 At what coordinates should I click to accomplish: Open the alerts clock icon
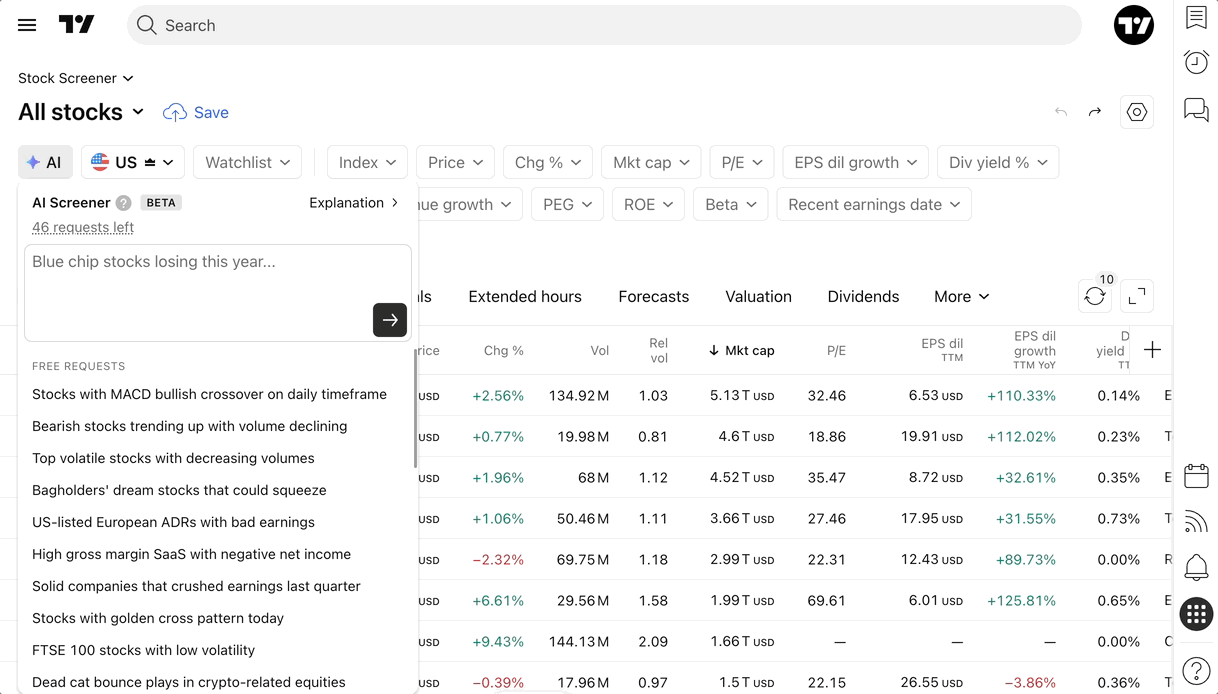(x=1196, y=62)
